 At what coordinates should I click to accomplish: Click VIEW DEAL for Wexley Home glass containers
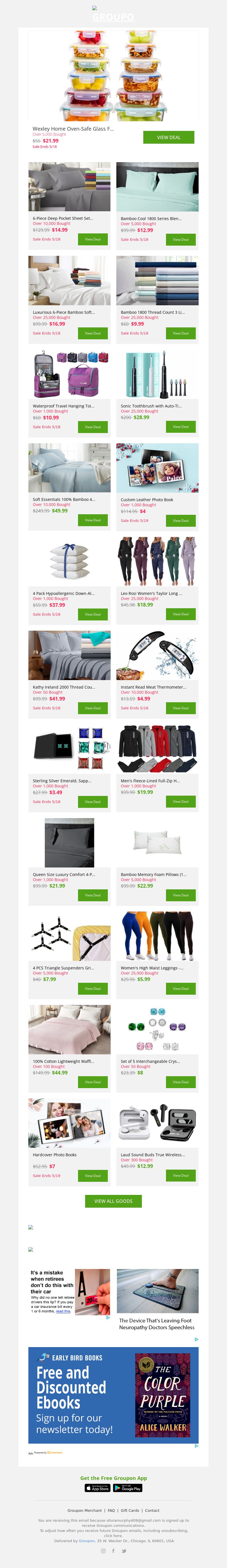[169, 137]
